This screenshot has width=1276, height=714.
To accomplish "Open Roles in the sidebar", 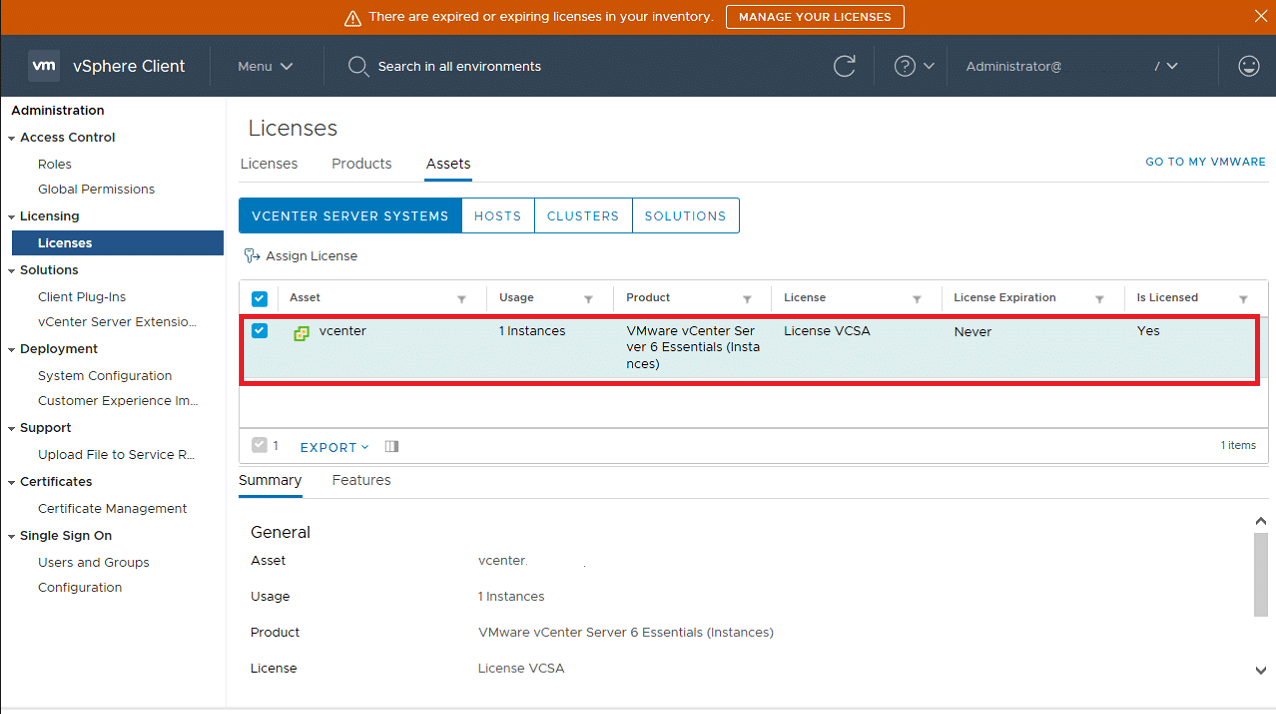I will [x=55, y=164].
